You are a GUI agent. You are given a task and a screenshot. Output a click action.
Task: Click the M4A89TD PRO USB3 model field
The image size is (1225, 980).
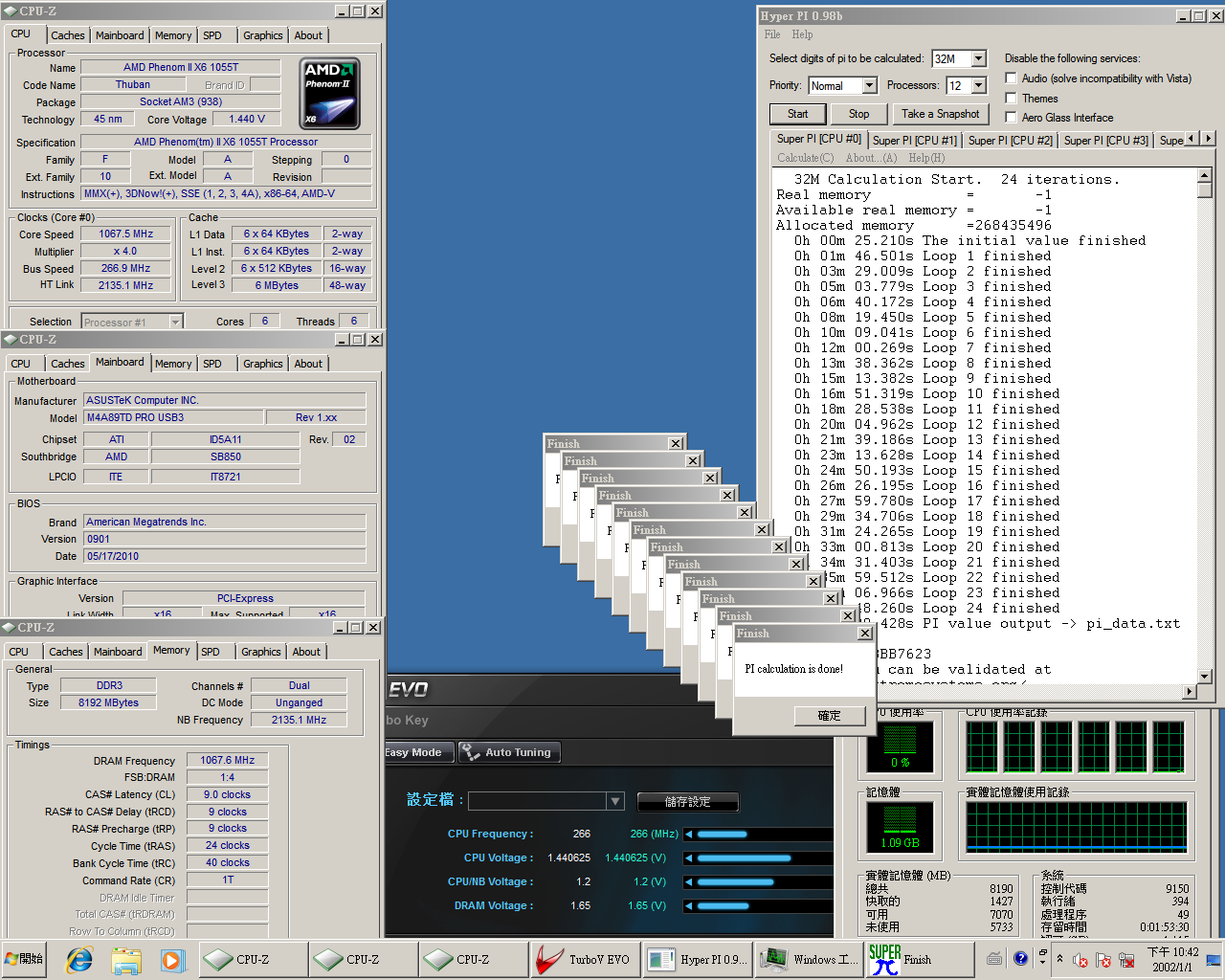coord(173,417)
